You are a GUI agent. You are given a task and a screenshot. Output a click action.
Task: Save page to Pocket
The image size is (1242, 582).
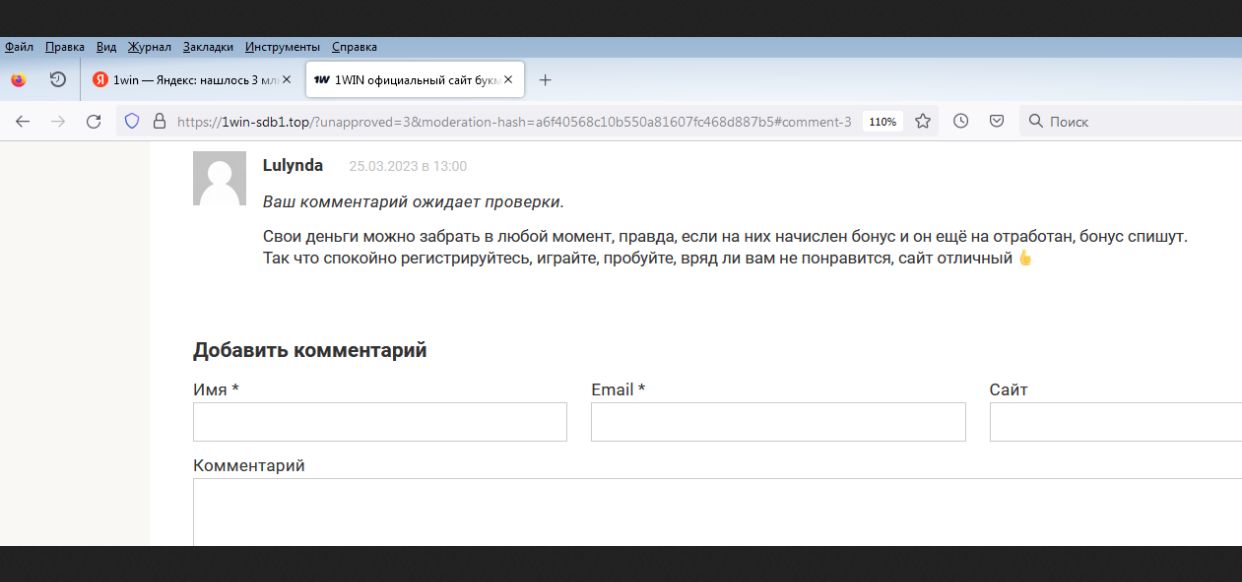[996, 122]
